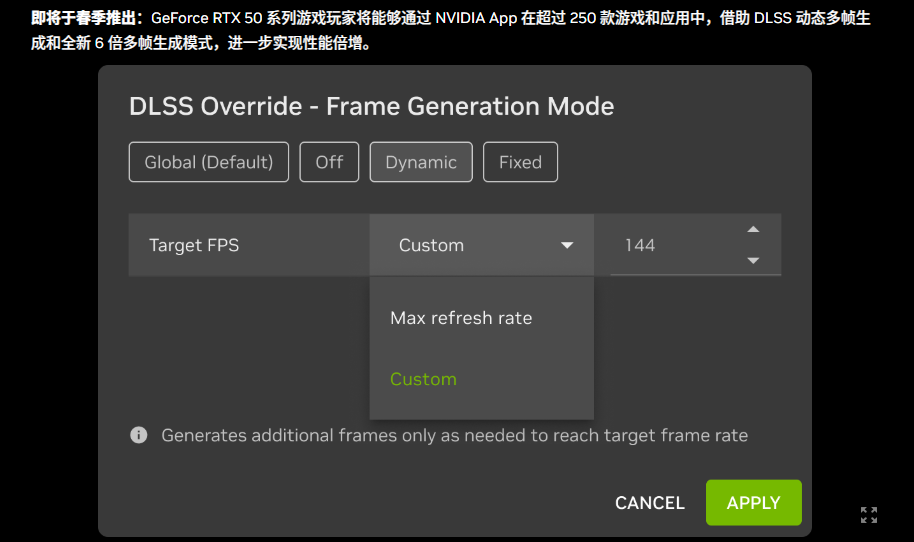This screenshot has width=914, height=542.
Task: Open the Target FPS Custom combo box
Action: tap(481, 245)
